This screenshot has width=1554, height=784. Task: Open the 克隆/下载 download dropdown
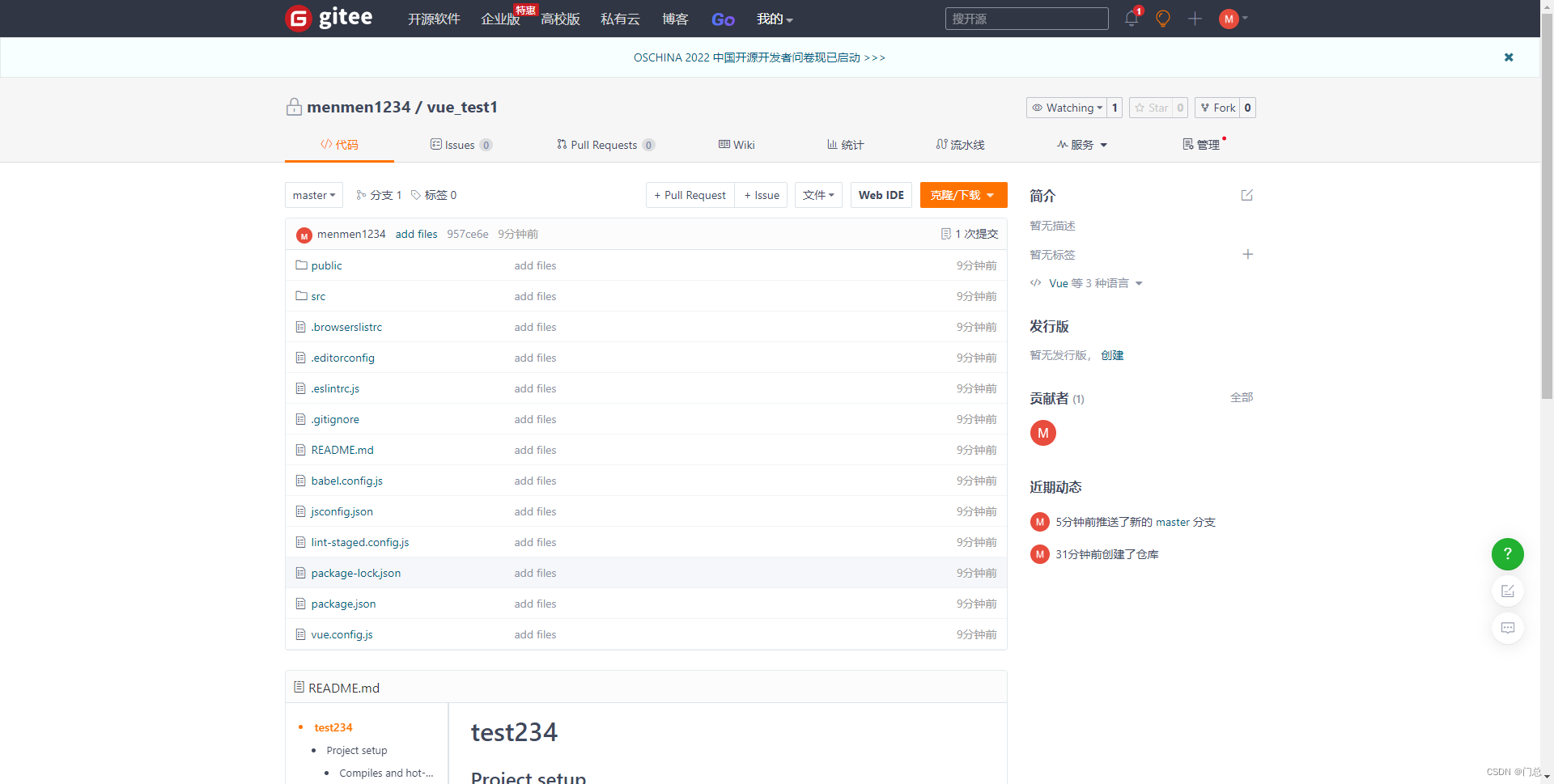(962, 195)
